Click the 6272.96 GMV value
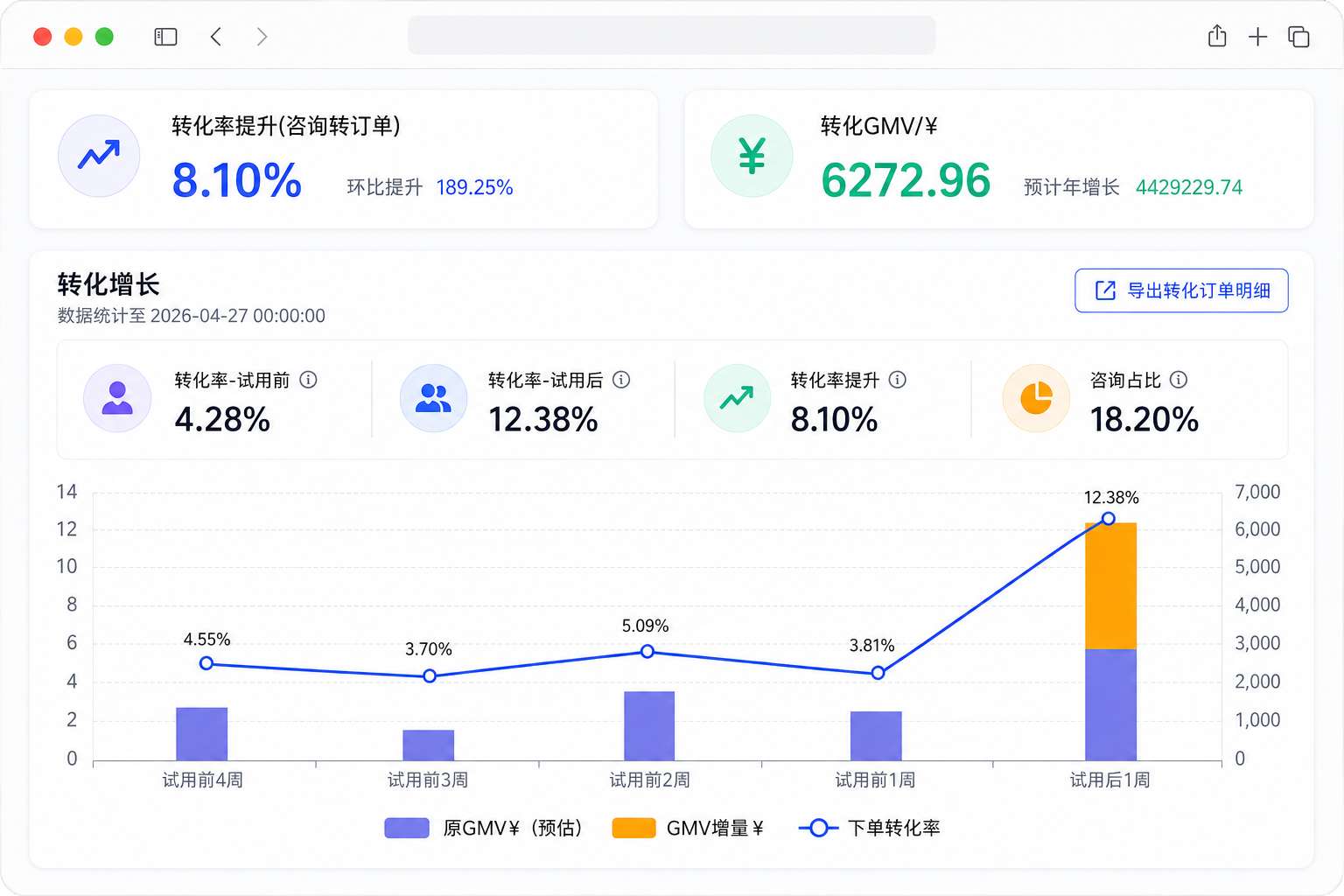This screenshot has width=1344, height=896. [x=906, y=181]
